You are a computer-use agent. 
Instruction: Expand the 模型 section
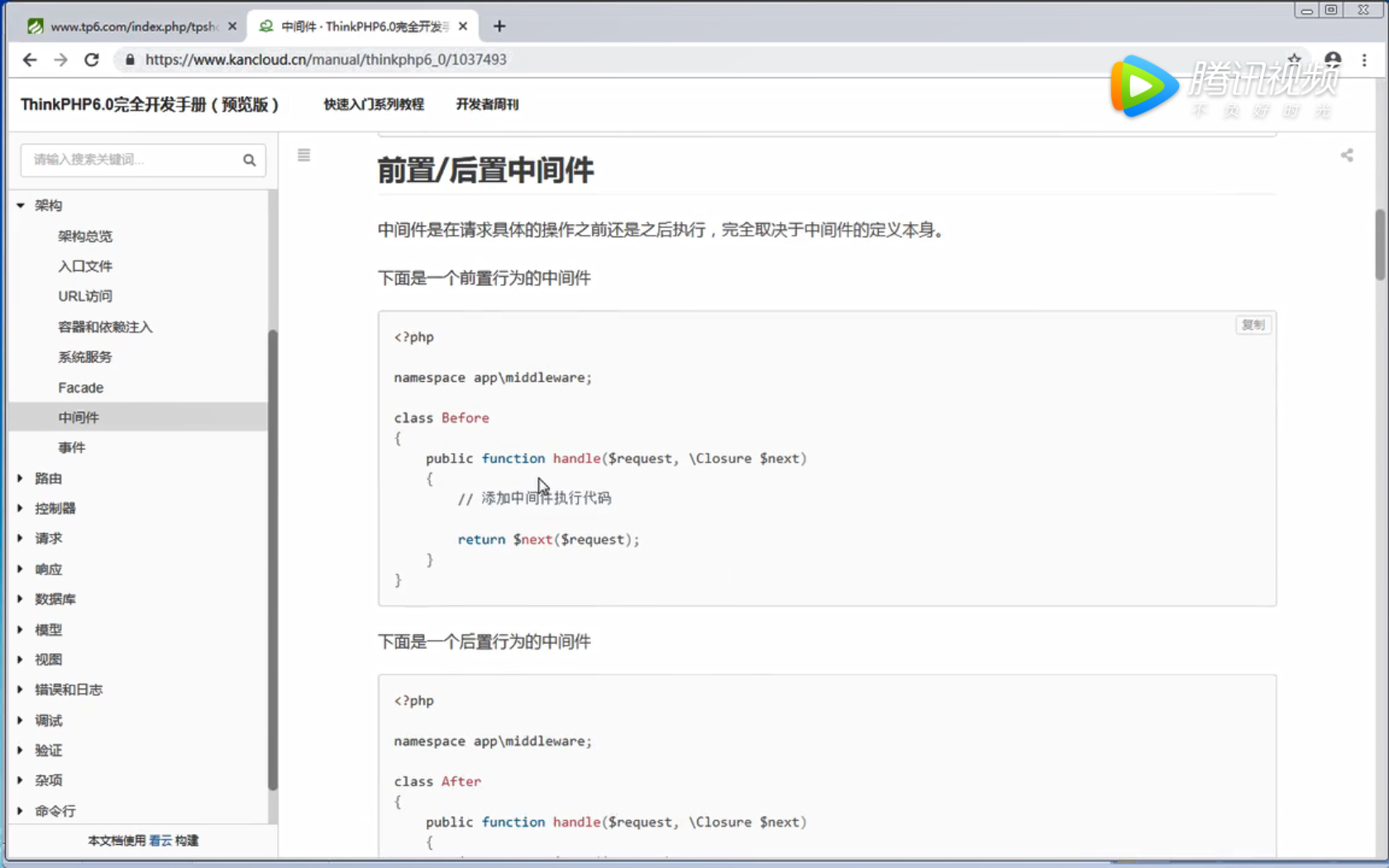coord(20,629)
